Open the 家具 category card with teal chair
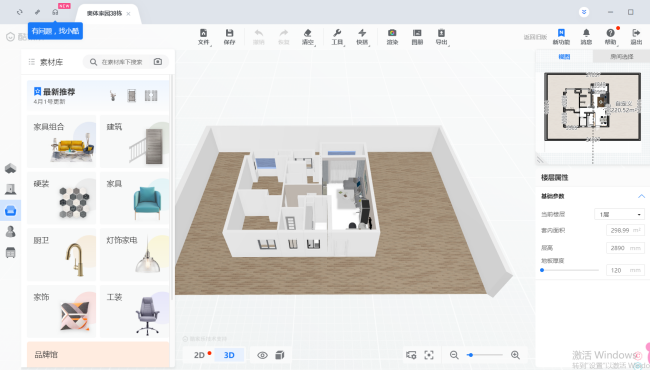 (135, 198)
